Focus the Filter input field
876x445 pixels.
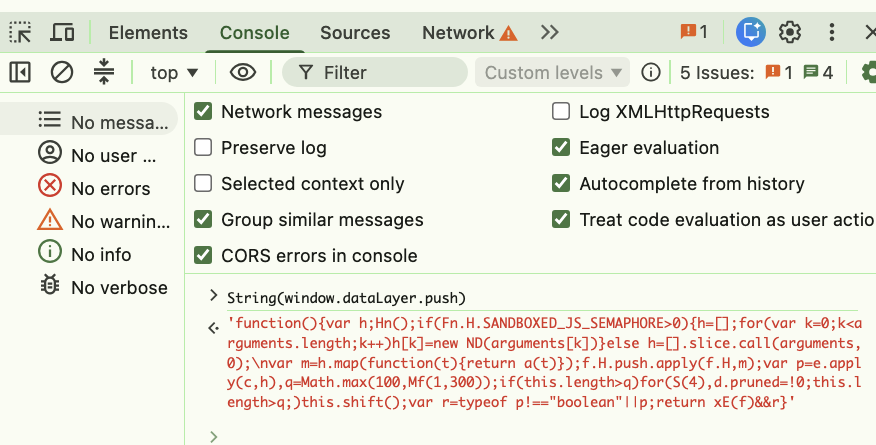pos(375,72)
